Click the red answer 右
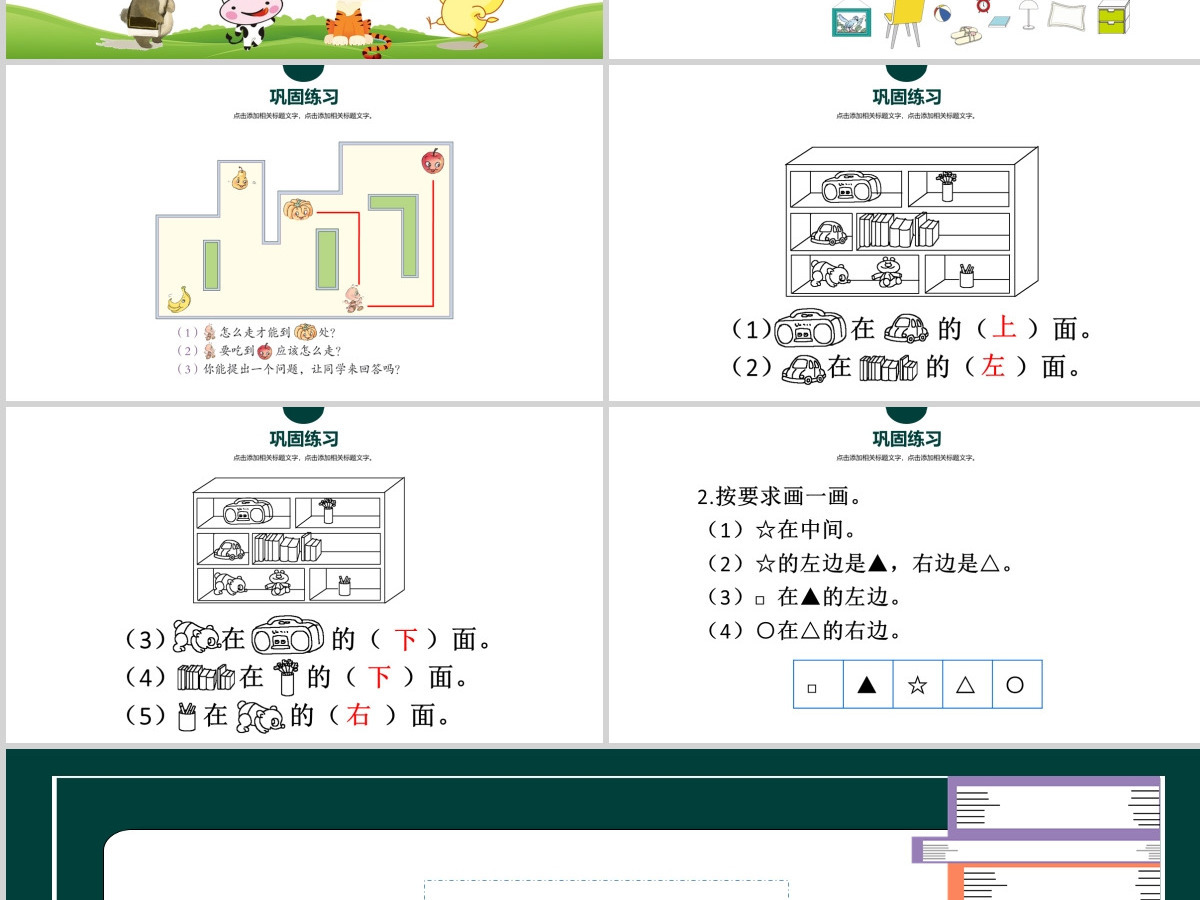The height and width of the screenshot is (900, 1200). [358, 715]
